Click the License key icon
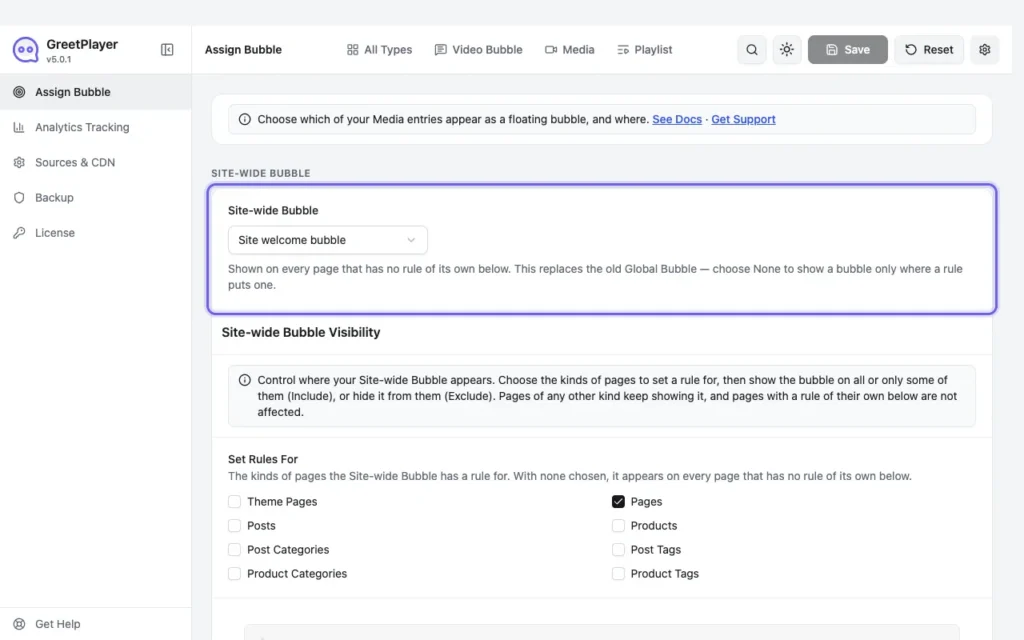Image resolution: width=1024 pixels, height=640 pixels. point(20,233)
